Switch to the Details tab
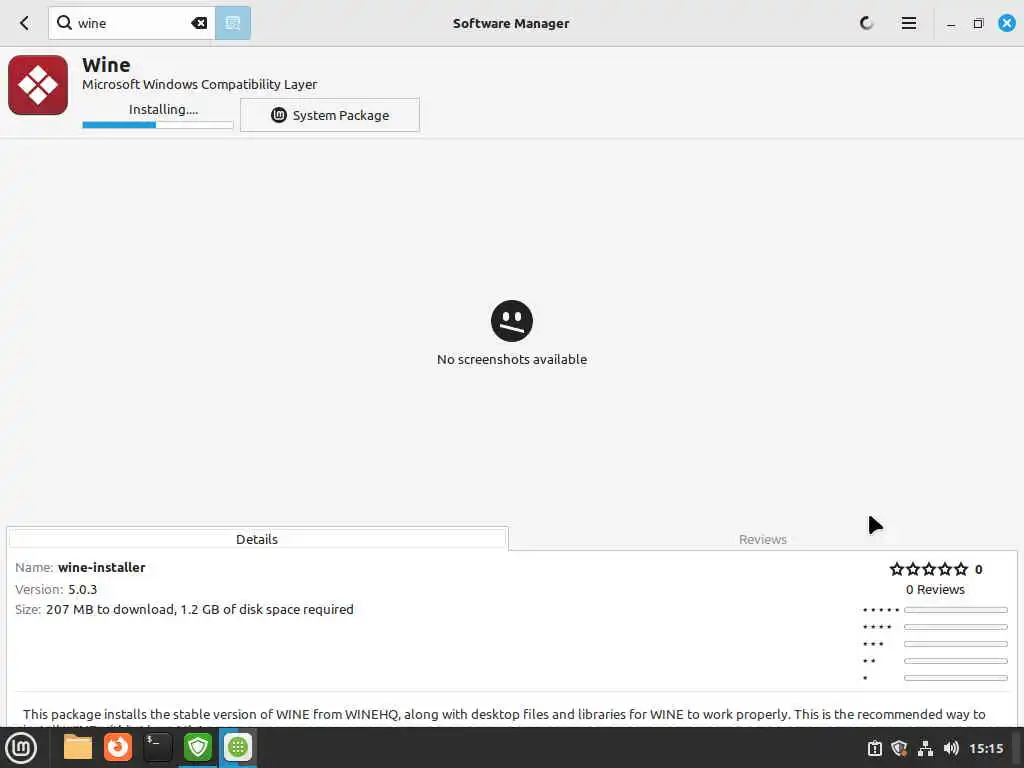This screenshot has width=1024, height=768. click(x=257, y=539)
